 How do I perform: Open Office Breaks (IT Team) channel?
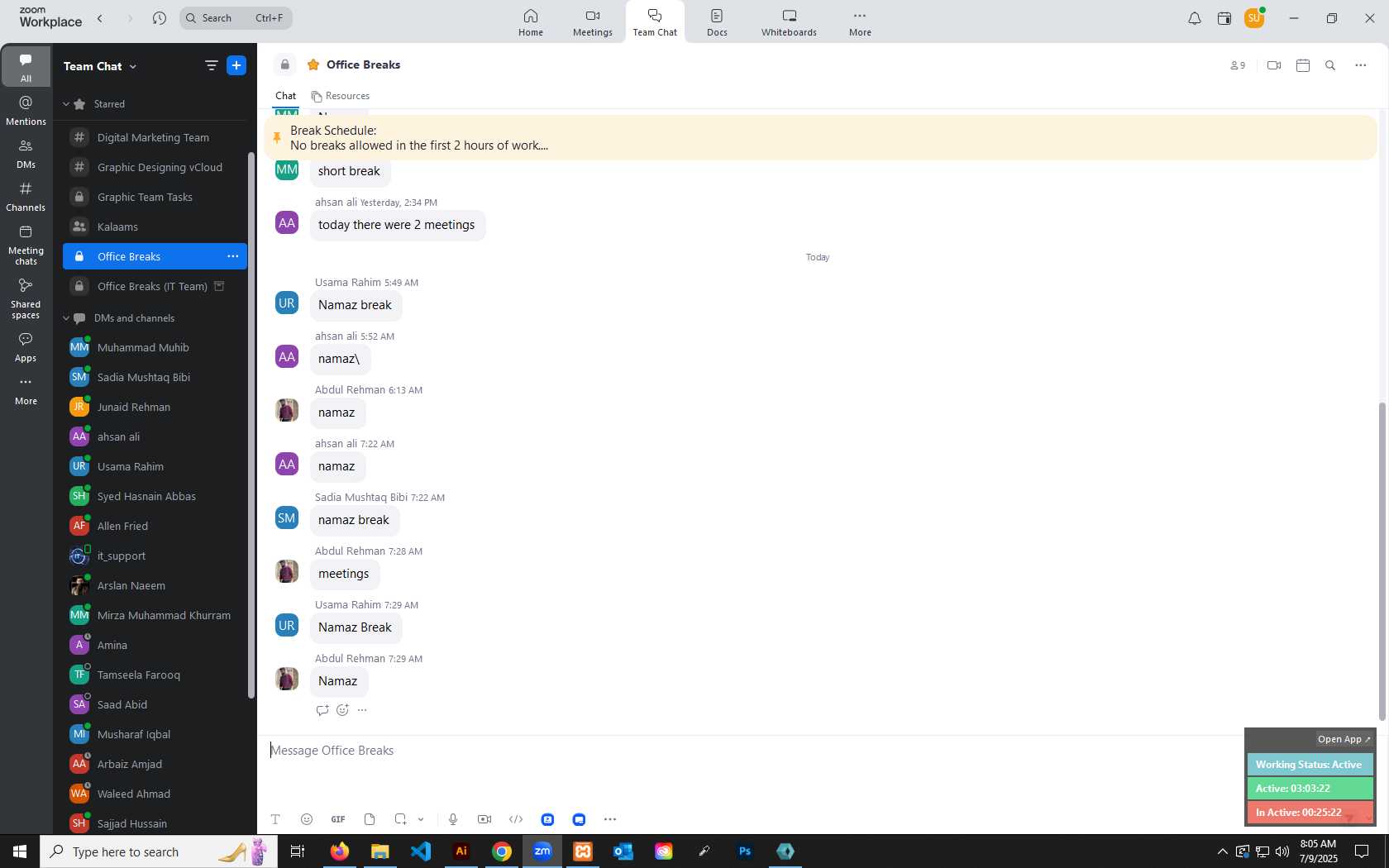[155, 286]
